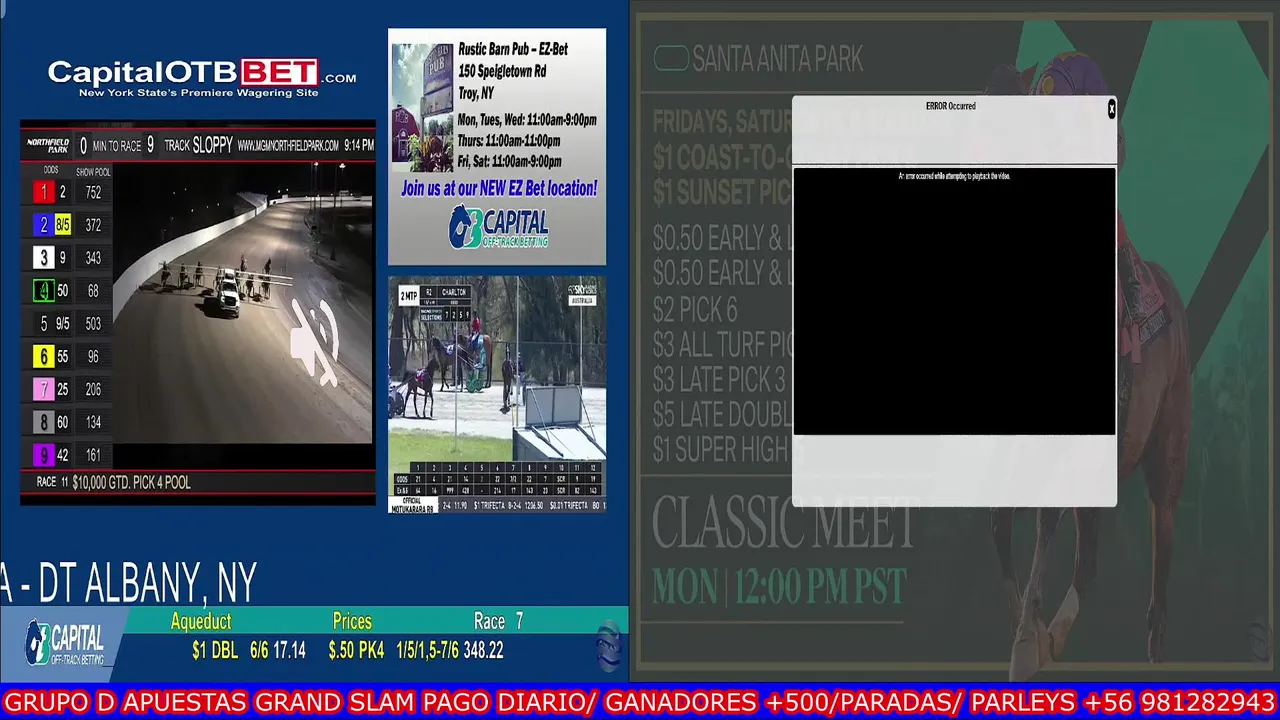Click the Prices heading
This screenshot has width=1280, height=720.
pos(352,621)
